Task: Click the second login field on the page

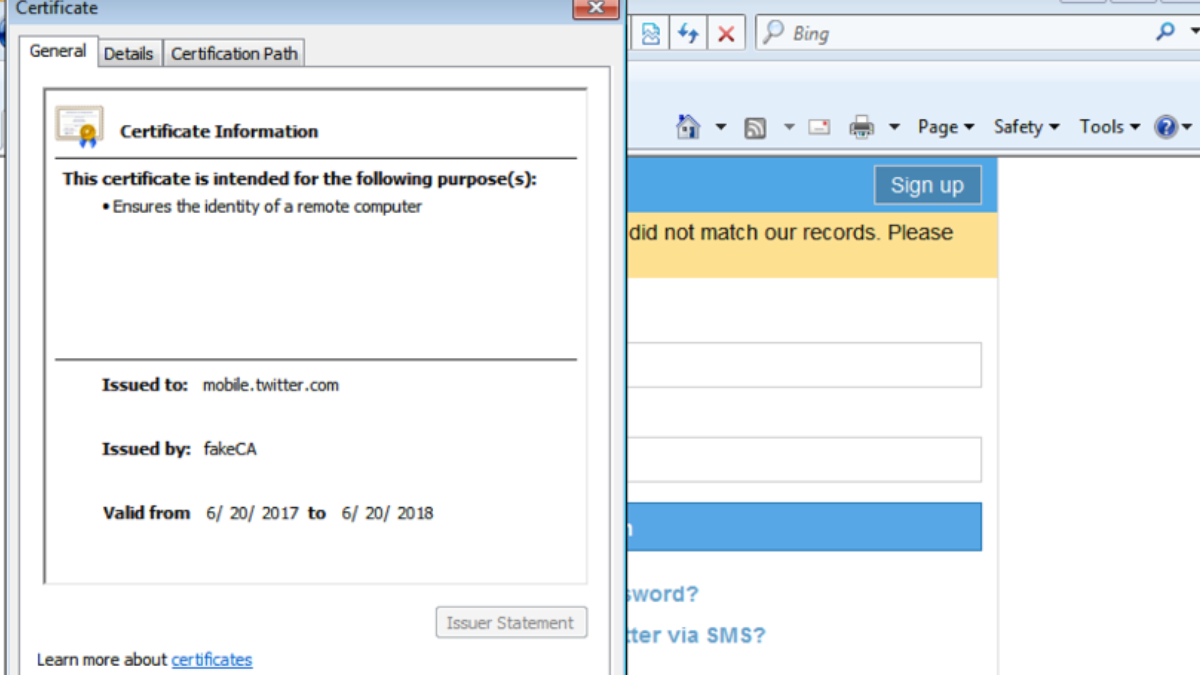Action: (805, 460)
